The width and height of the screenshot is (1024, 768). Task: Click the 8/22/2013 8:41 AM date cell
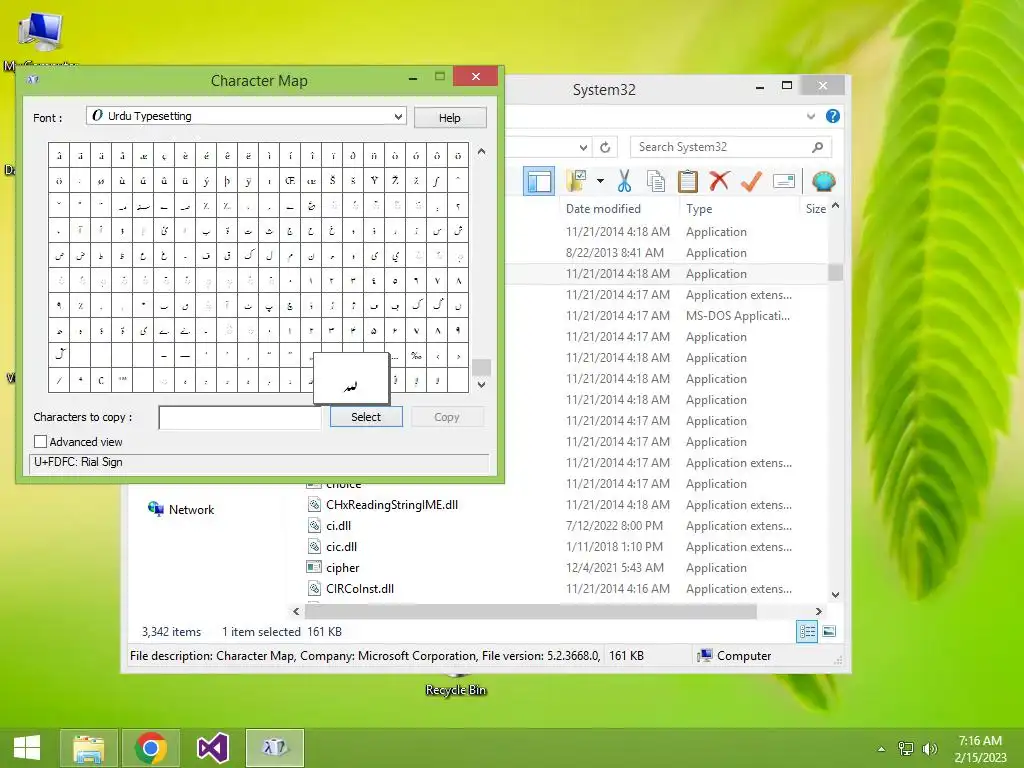pos(615,253)
